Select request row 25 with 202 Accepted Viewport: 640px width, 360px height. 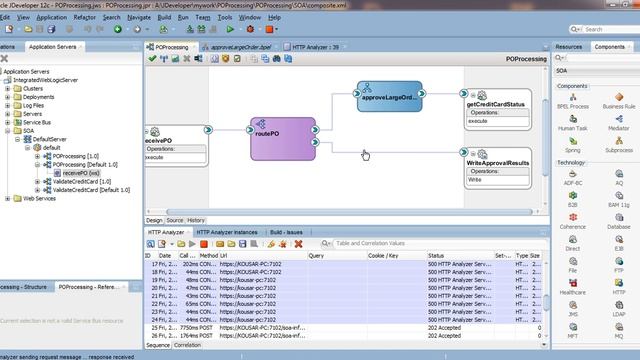click(x=344, y=328)
